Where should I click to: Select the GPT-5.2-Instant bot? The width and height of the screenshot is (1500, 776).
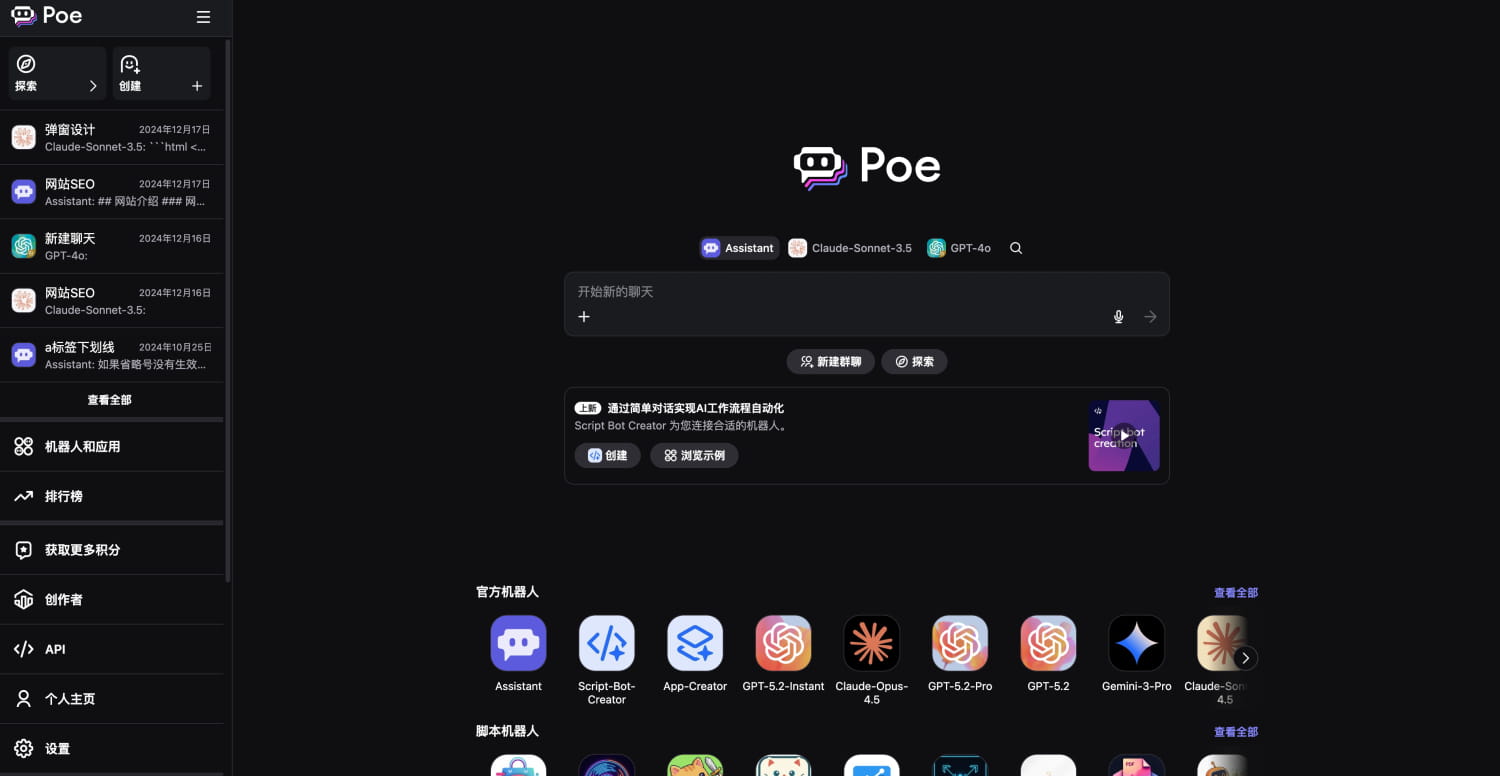[x=783, y=643]
